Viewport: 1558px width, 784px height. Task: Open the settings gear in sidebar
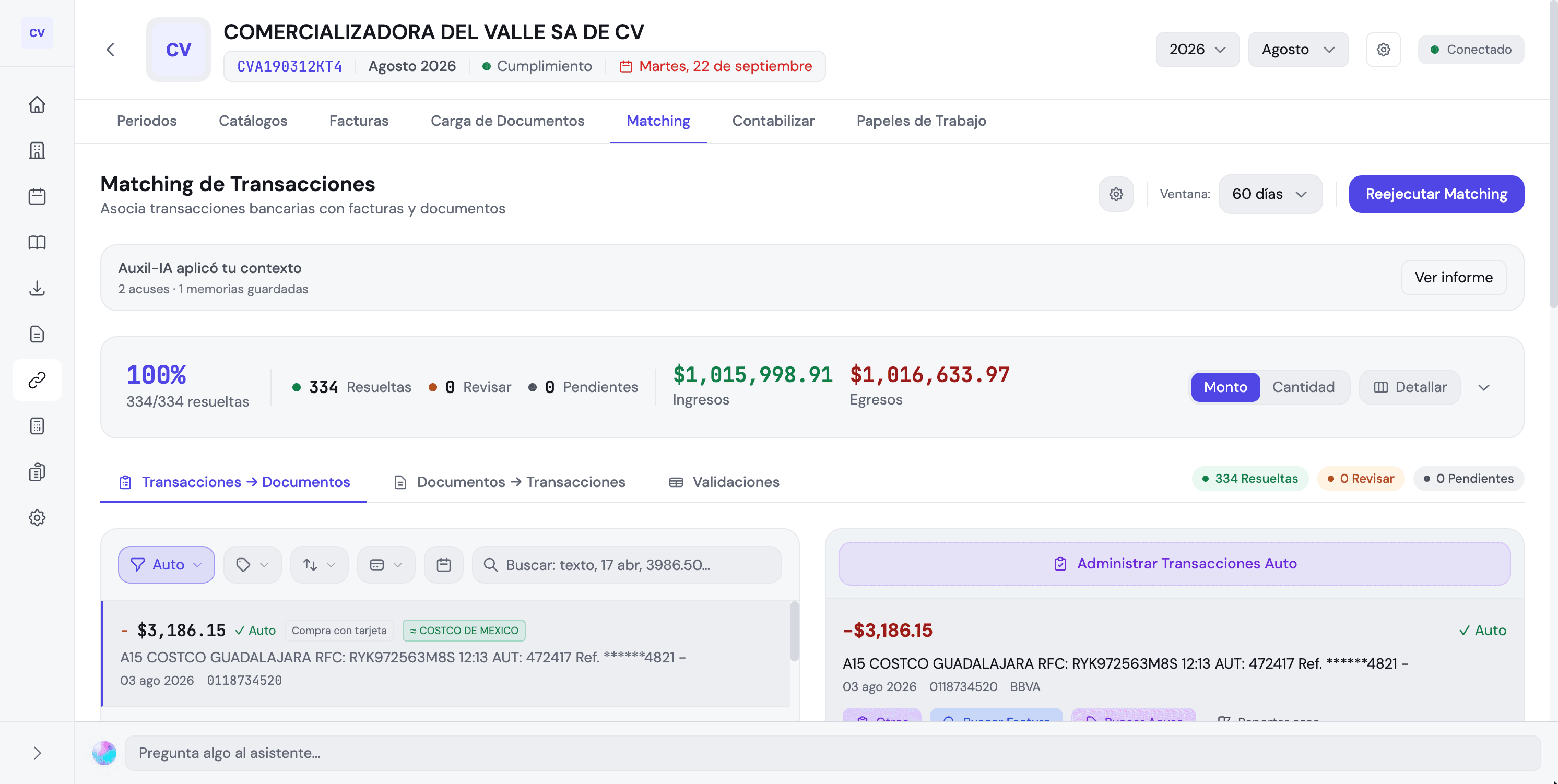coord(37,518)
